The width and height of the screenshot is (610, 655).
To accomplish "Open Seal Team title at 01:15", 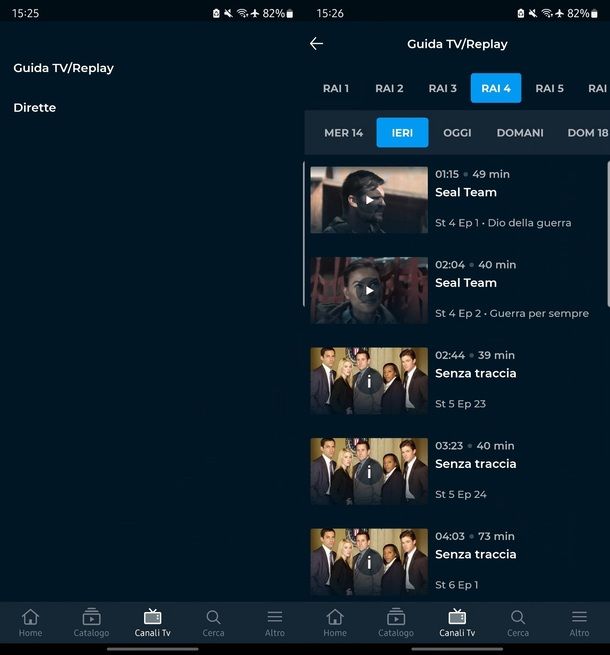I will pyautogui.click(x=466, y=192).
